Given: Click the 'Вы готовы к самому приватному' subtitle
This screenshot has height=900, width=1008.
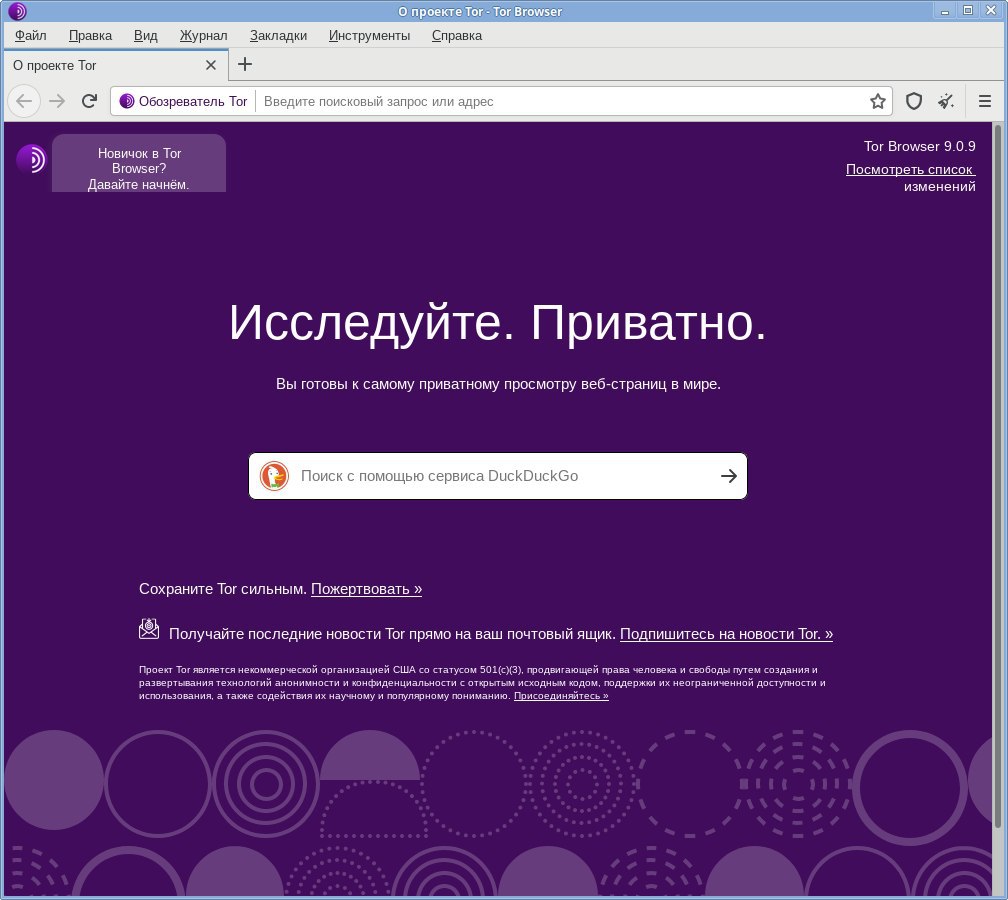Looking at the screenshot, I should click(x=498, y=384).
